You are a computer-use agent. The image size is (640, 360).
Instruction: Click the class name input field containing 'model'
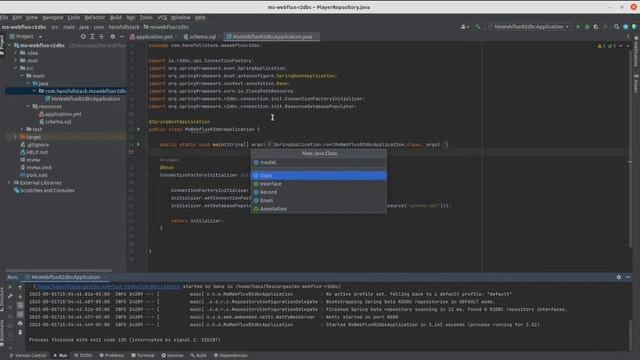pyautogui.click(x=319, y=162)
